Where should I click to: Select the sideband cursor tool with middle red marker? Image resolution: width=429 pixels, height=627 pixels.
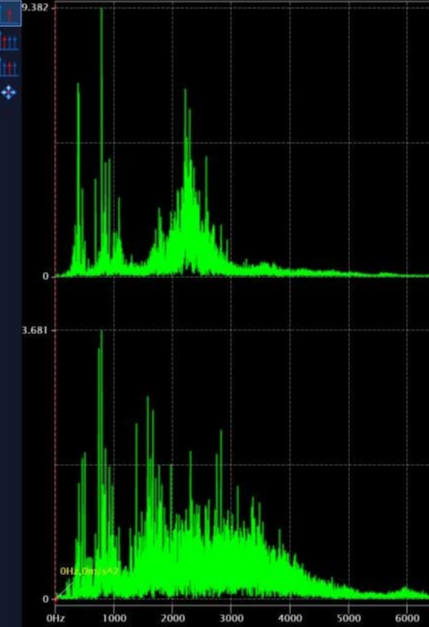pyautogui.click(x=9, y=67)
